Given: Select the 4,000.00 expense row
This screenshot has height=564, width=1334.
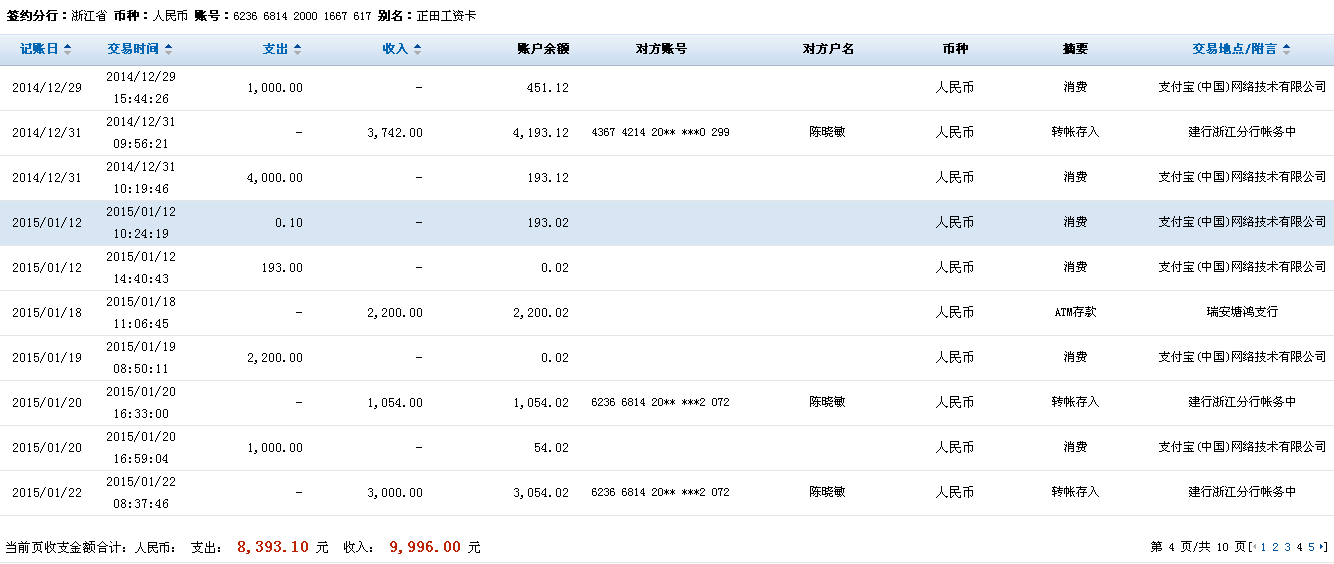Looking at the screenshot, I should click(666, 178).
